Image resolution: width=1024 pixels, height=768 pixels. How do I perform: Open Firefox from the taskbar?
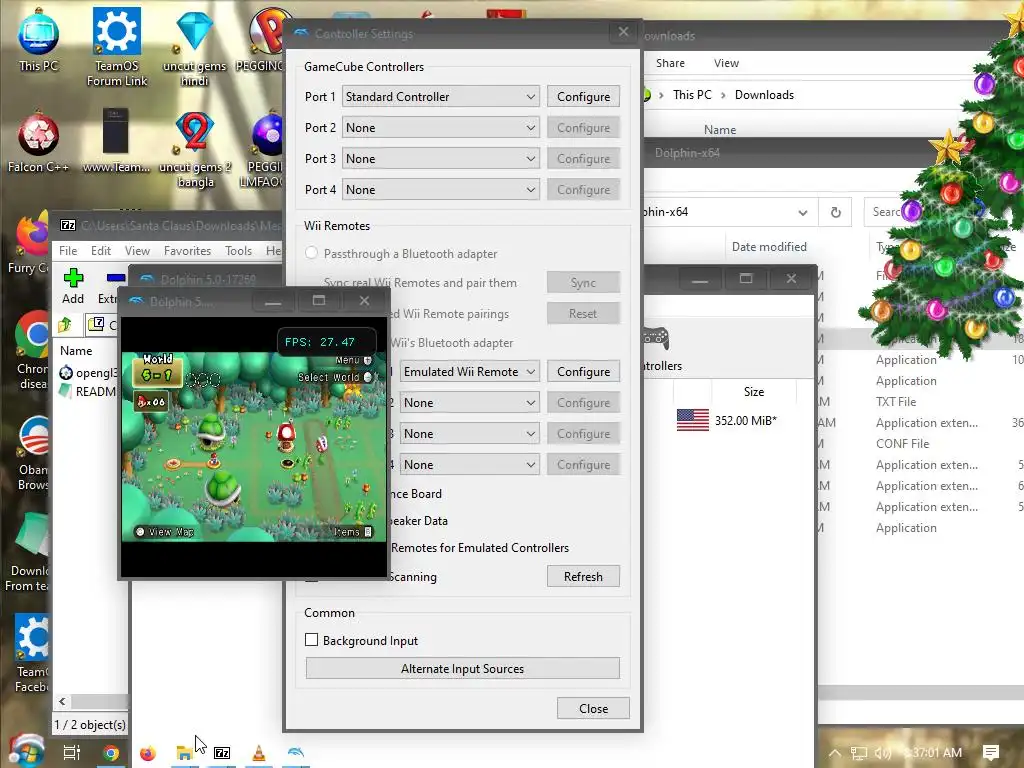(x=148, y=753)
